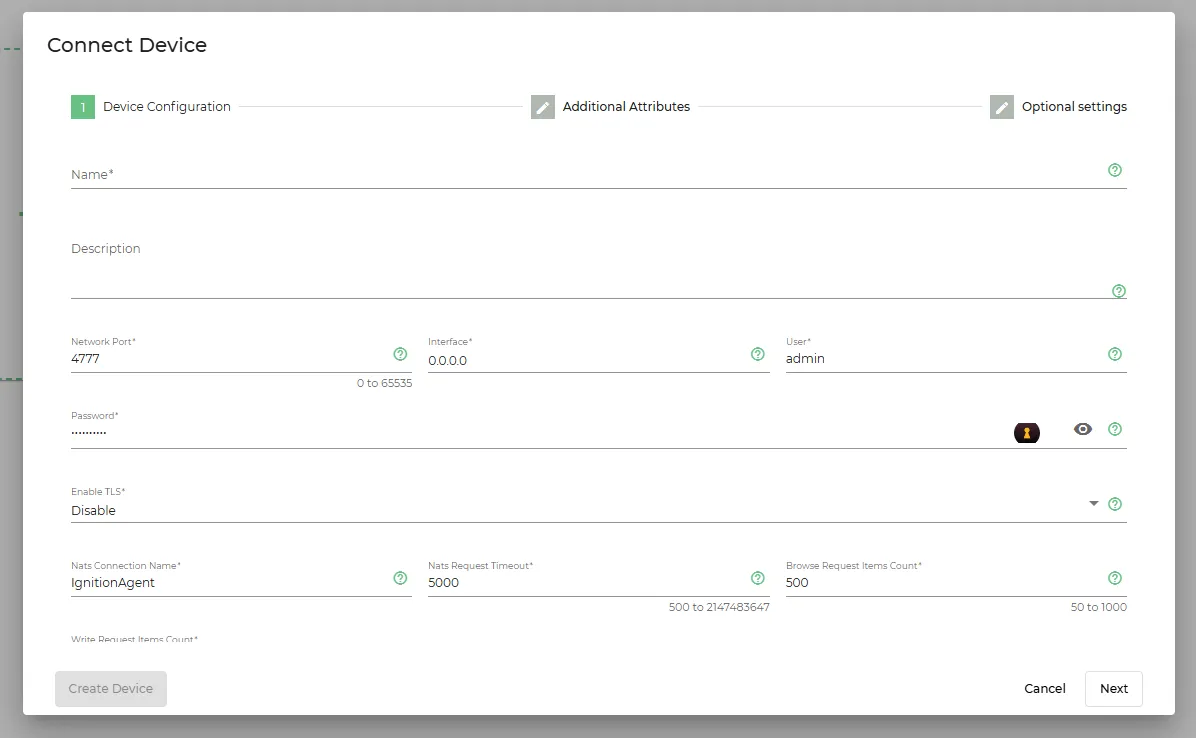The image size is (1196, 738).
Task: Open help for Browse Request Items Count
Action: tap(1114, 578)
